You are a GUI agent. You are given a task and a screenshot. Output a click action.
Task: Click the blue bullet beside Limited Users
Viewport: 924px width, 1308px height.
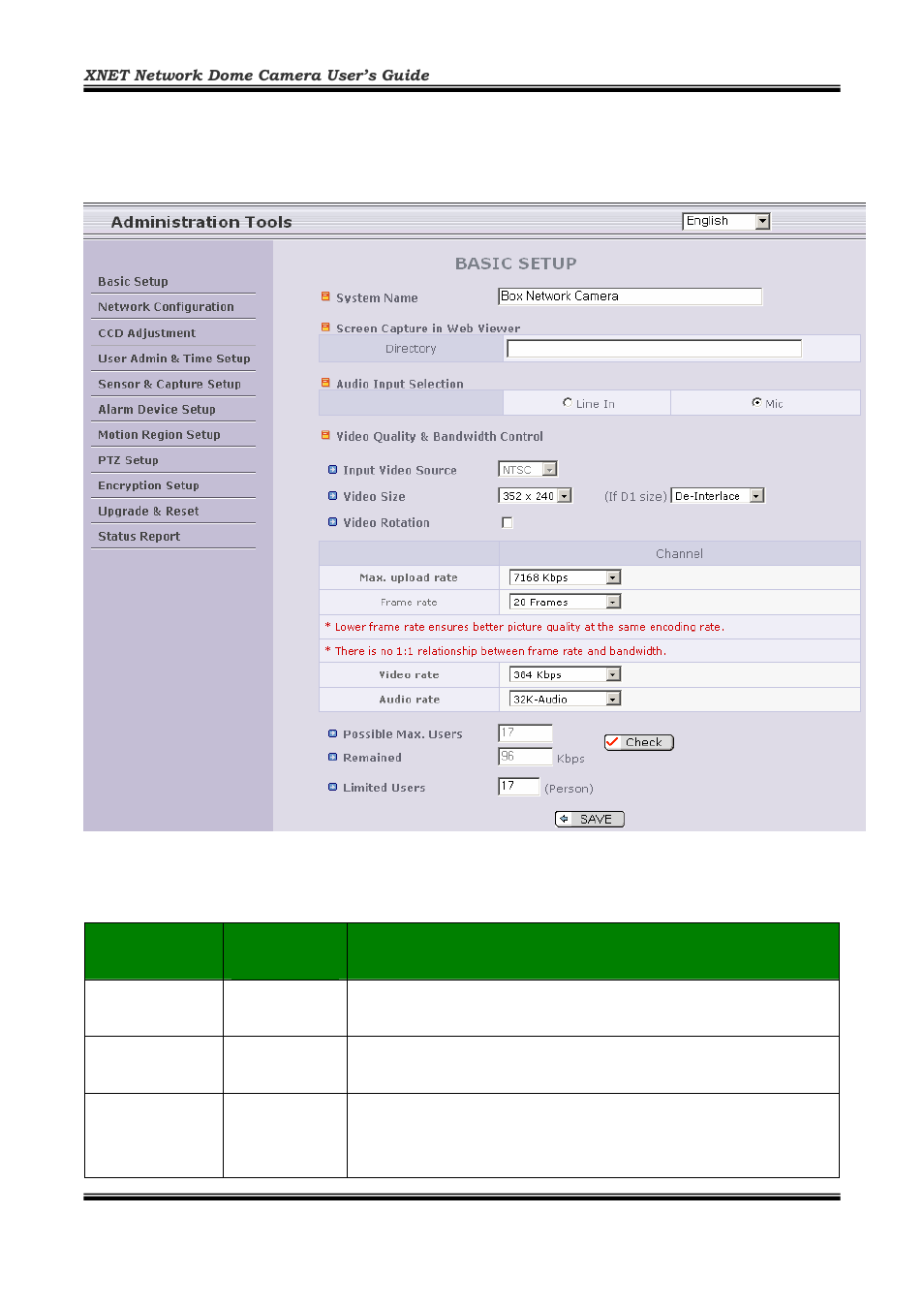pyautogui.click(x=333, y=788)
